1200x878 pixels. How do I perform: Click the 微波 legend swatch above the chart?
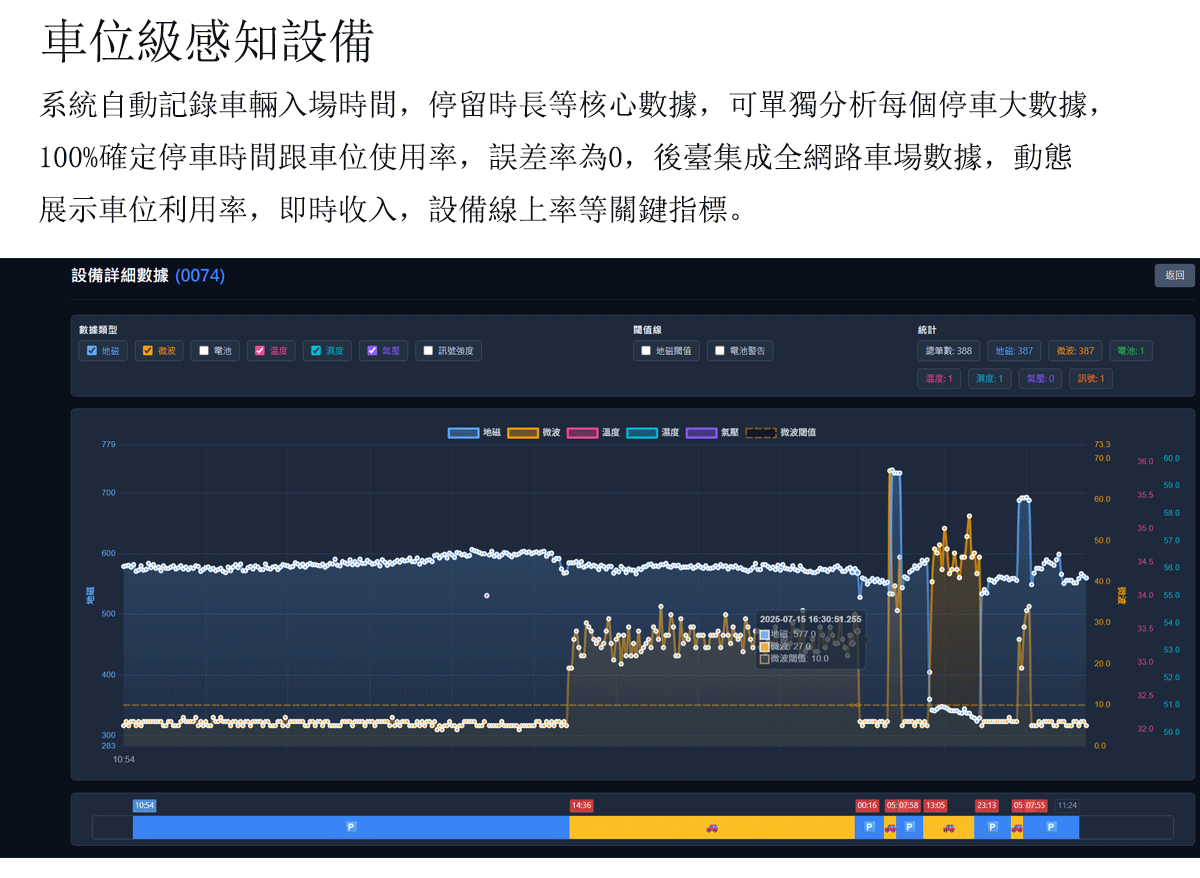pyautogui.click(x=523, y=433)
